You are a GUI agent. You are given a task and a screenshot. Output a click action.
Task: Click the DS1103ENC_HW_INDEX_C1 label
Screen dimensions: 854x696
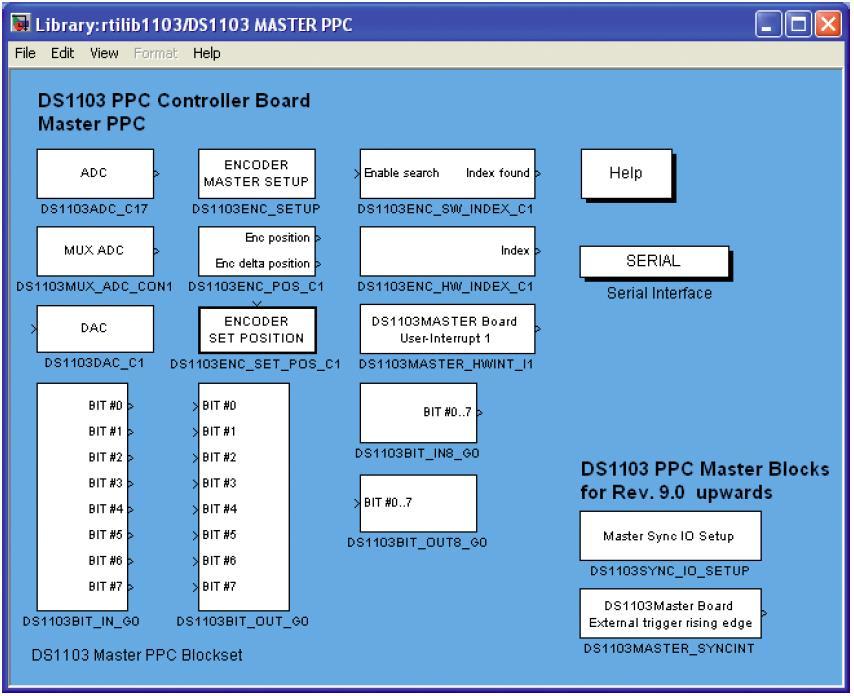(446, 286)
